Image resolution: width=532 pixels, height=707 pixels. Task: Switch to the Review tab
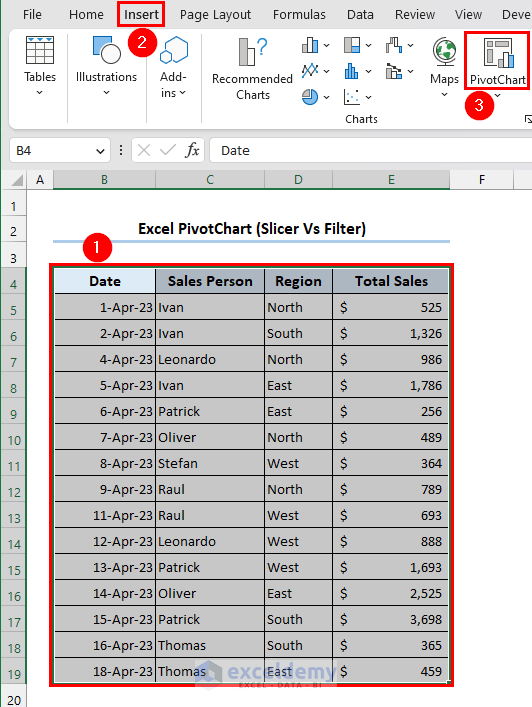pyautogui.click(x=415, y=14)
